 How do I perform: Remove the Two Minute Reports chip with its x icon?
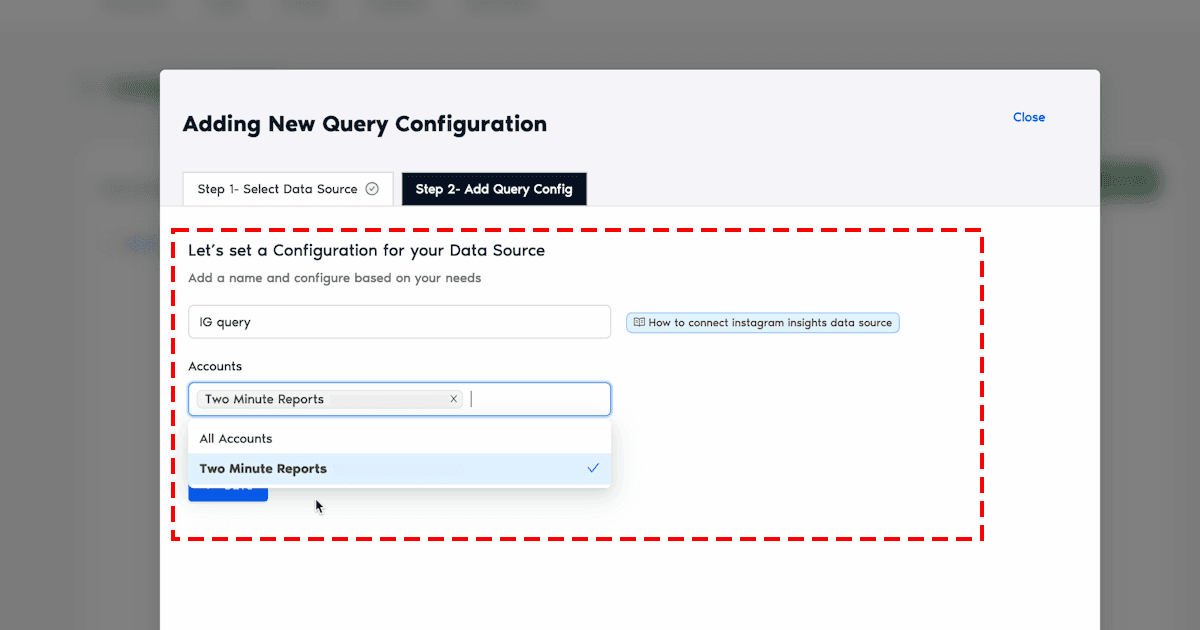point(453,399)
